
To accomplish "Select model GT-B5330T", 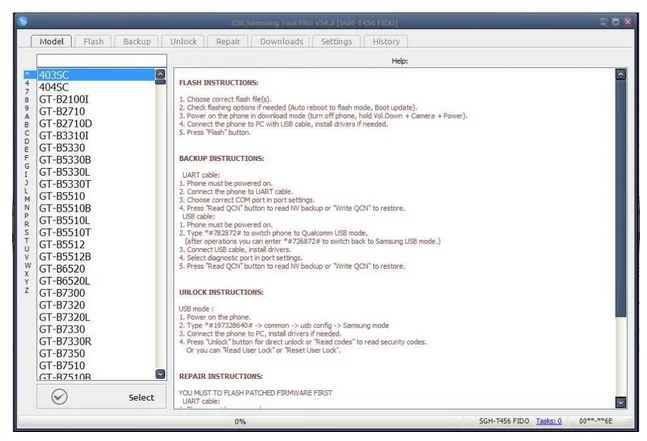I will pos(97,184).
